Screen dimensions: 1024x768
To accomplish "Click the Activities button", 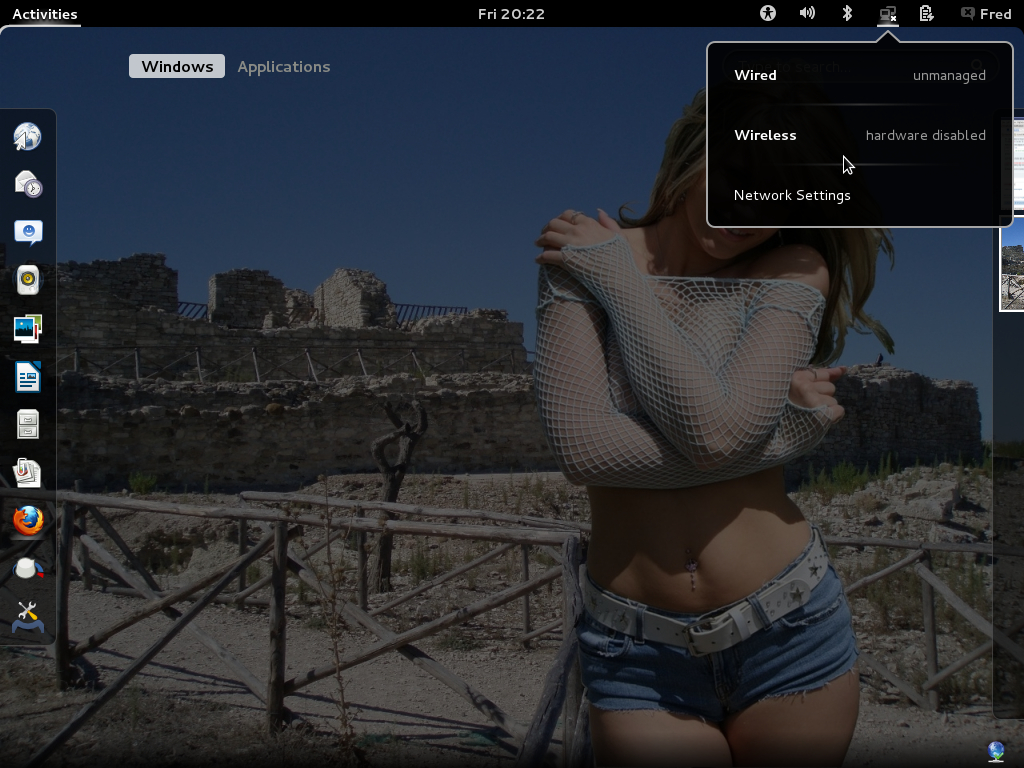I will (44, 14).
